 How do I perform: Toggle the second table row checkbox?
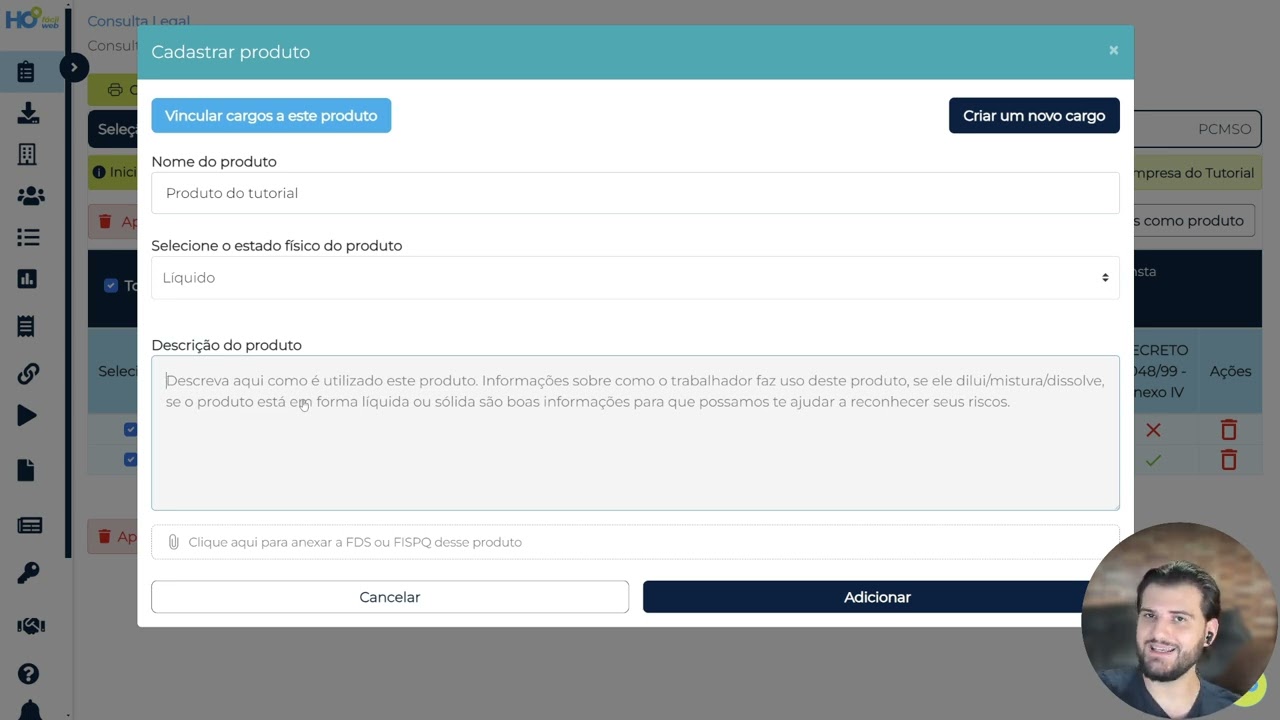point(130,459)
